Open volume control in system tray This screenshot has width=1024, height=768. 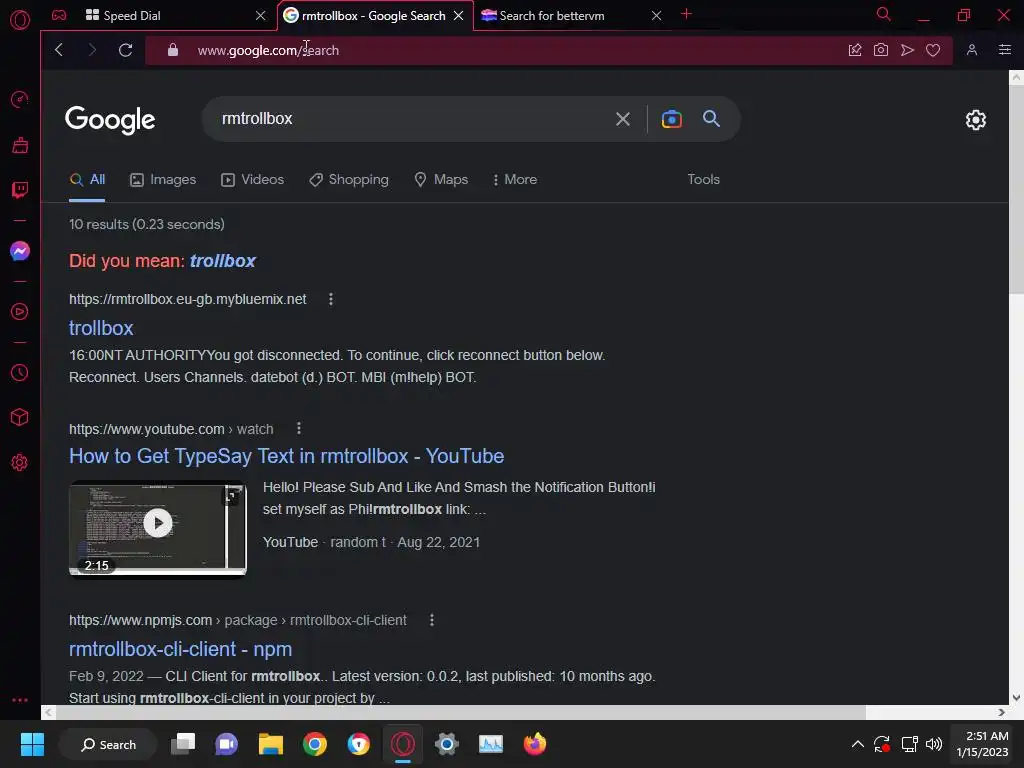[x=935, y=744]
